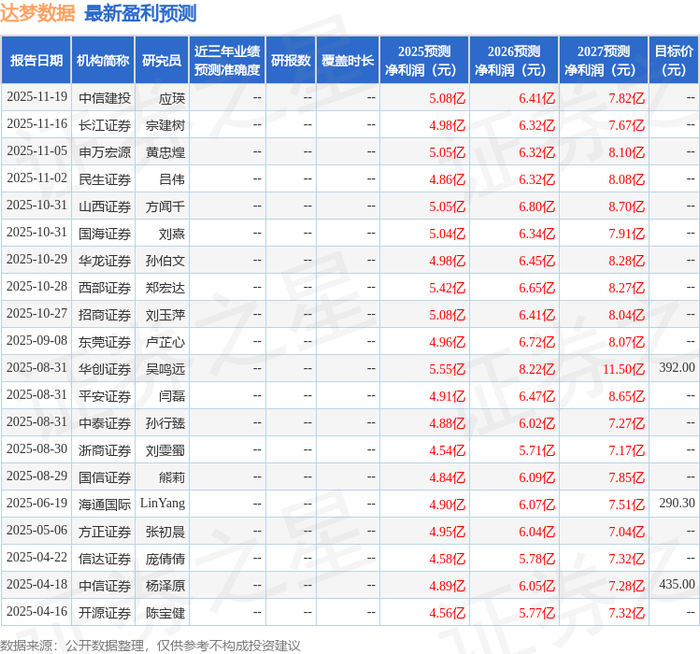Select the 中信建投 institution cell
Image resolution: width=700 pixels, height=654 pixels.
click(104, 98)
